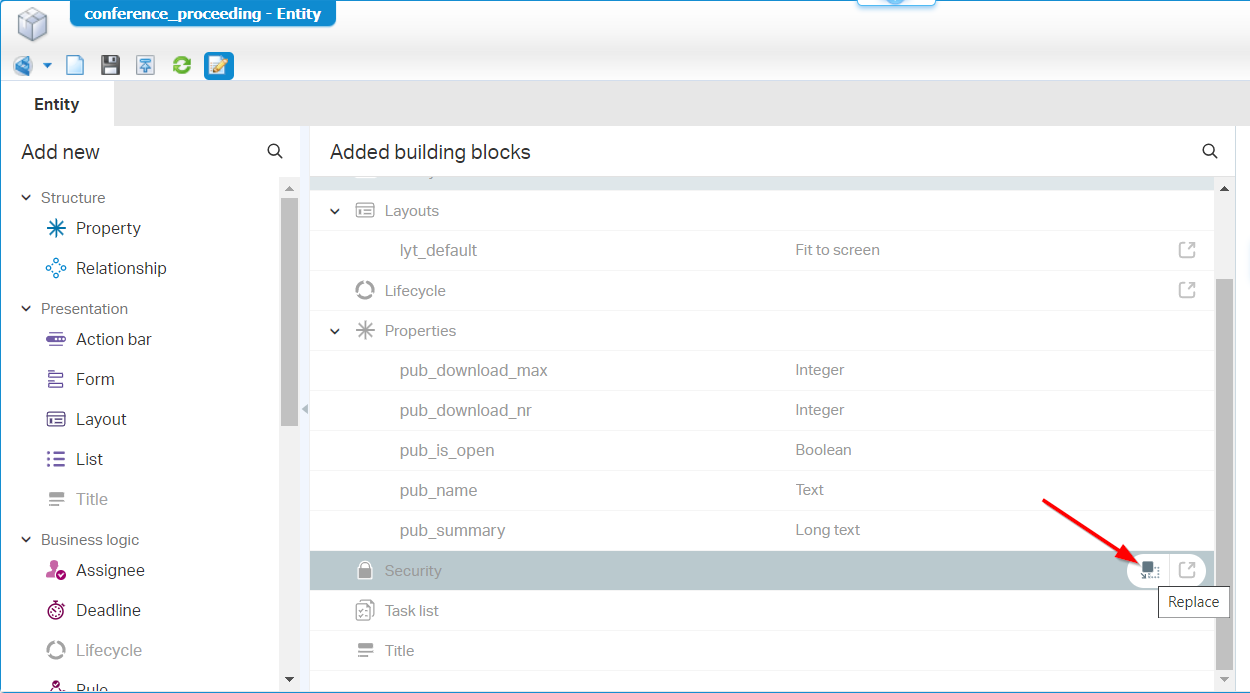This screenshot has width=1250, height=693.
Task: Collapse the Structure section
Action: click(27, 198)
